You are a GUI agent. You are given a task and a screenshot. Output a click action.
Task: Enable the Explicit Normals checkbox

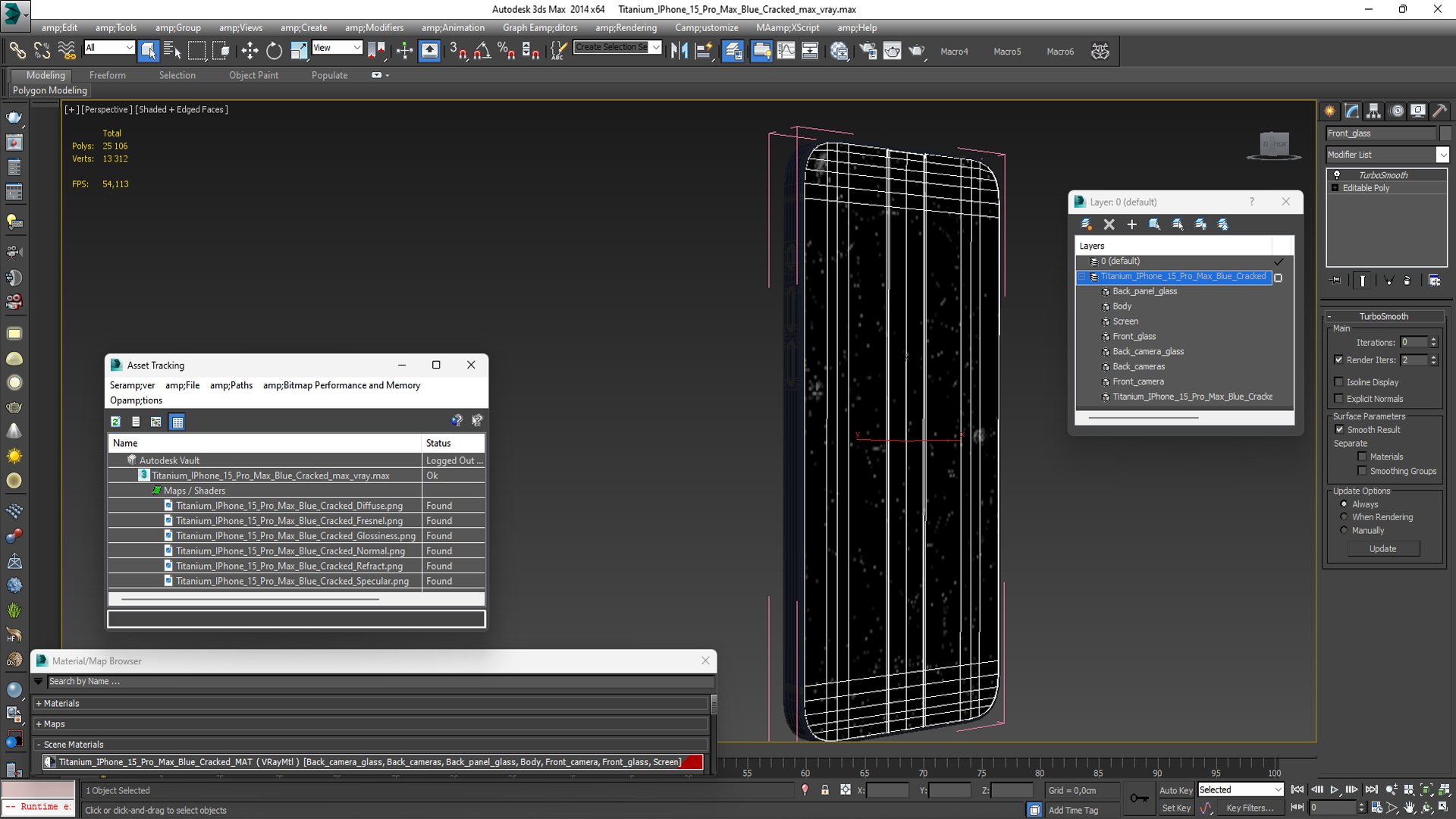pyautogui.click(x=1338, y=398)
